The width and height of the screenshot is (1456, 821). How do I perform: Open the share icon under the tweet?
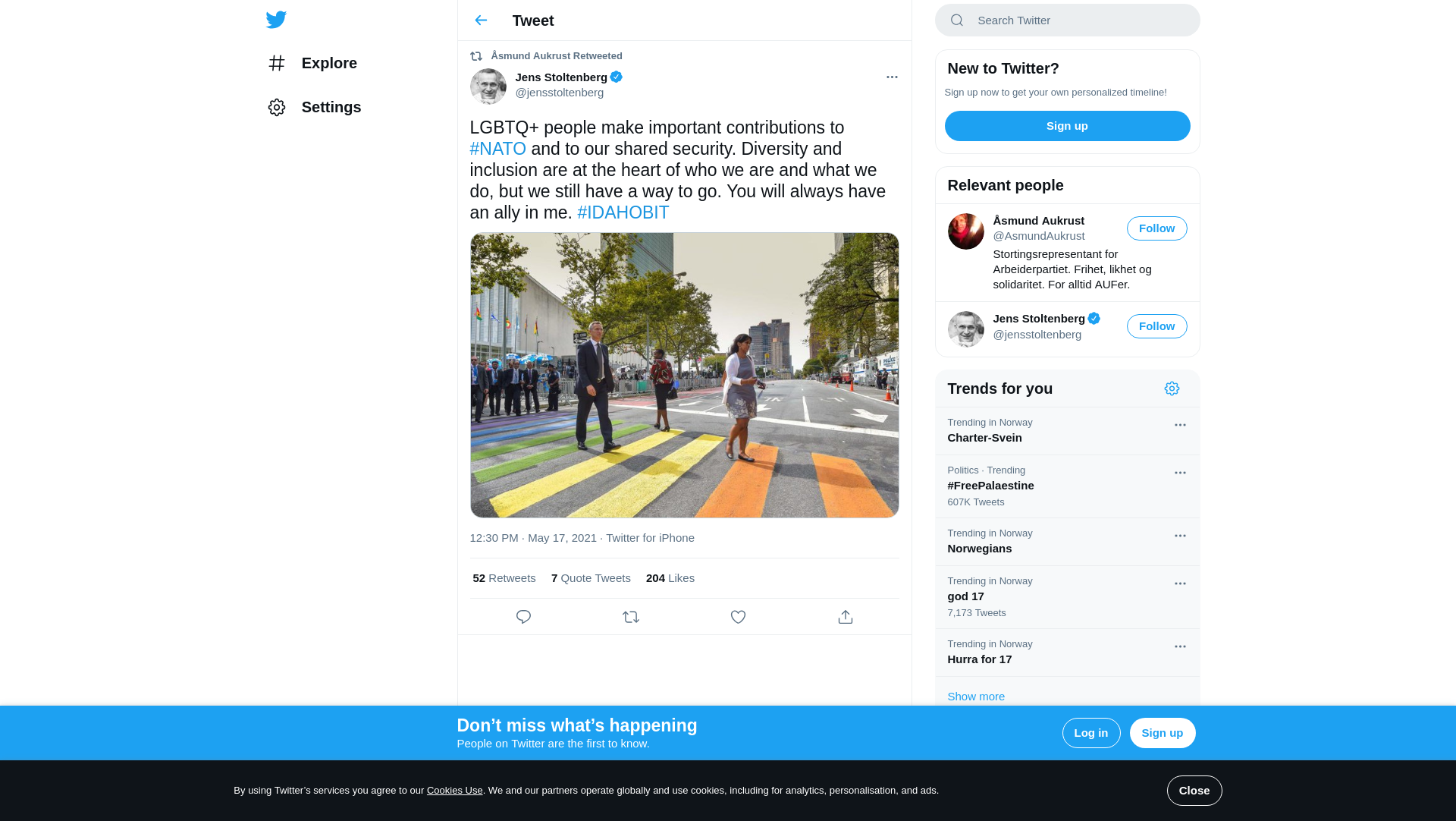click(846, 617)
